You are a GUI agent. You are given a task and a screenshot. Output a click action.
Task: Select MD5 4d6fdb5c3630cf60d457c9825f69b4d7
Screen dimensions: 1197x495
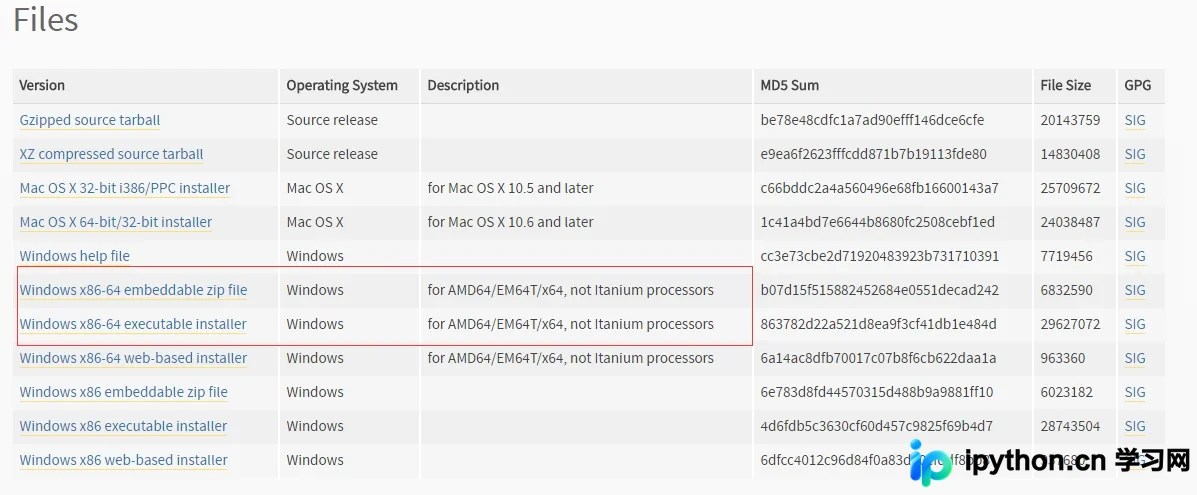pyautogui.click(x=876, y=425)
